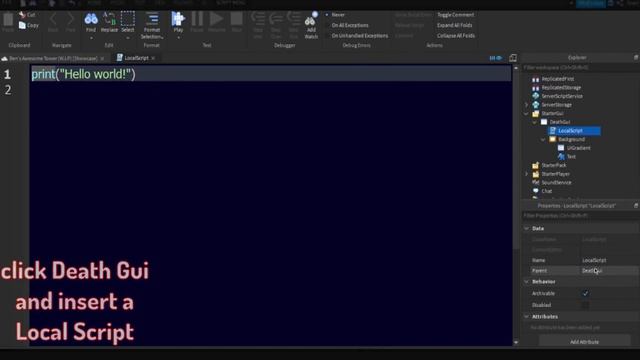Open dropdown arrow below Play
Screen dimensions: 640x360
[x=178, y=38]
